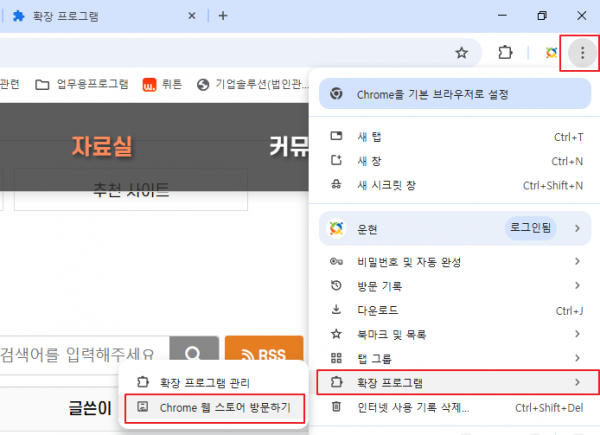The image size is (600, 435).
Task: Click the globe icon of 기업솔루션 bookmark
Action: 203,85
